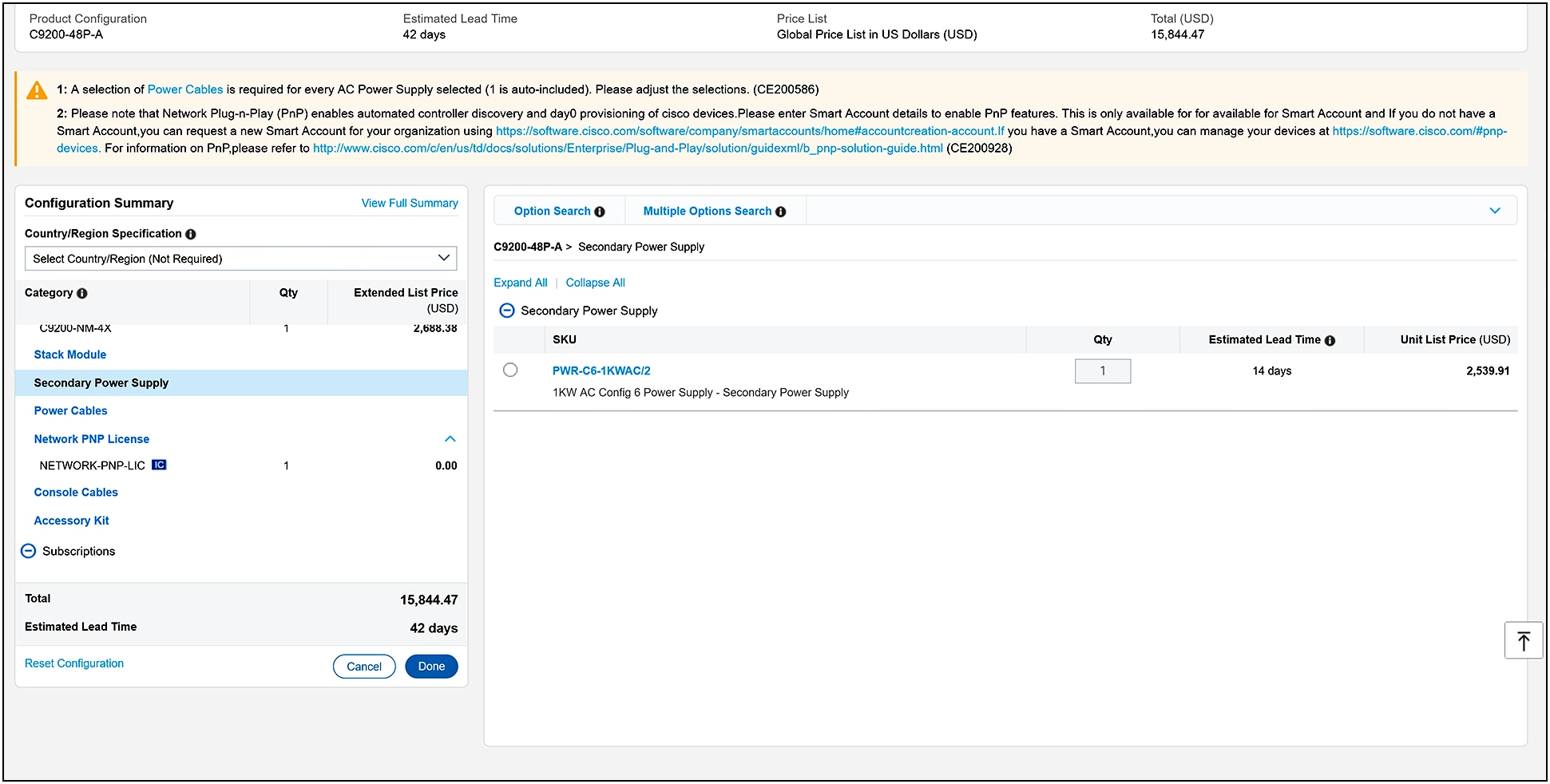1550x784 pixels.
Task: Open the Select Country/Region dropdown
Action: pos(240,259)
